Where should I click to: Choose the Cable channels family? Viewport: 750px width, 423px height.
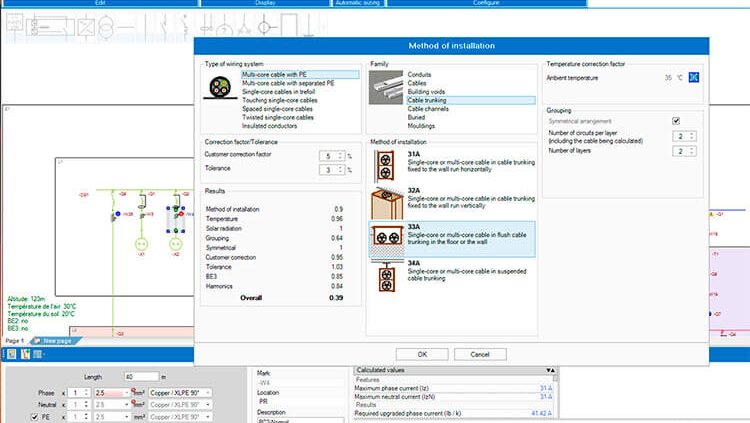pos(428,109)
